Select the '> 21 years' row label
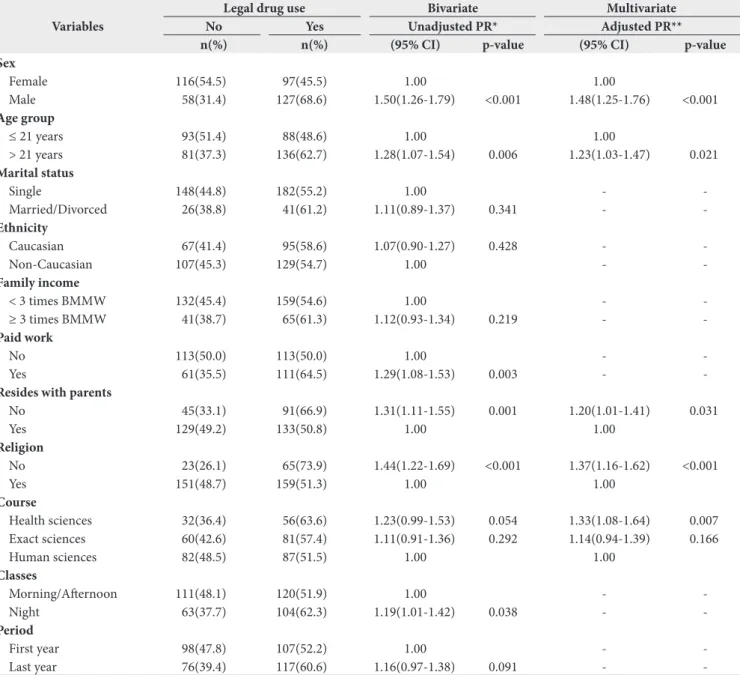This screenshot has width=740, height=675. [36, 155]
